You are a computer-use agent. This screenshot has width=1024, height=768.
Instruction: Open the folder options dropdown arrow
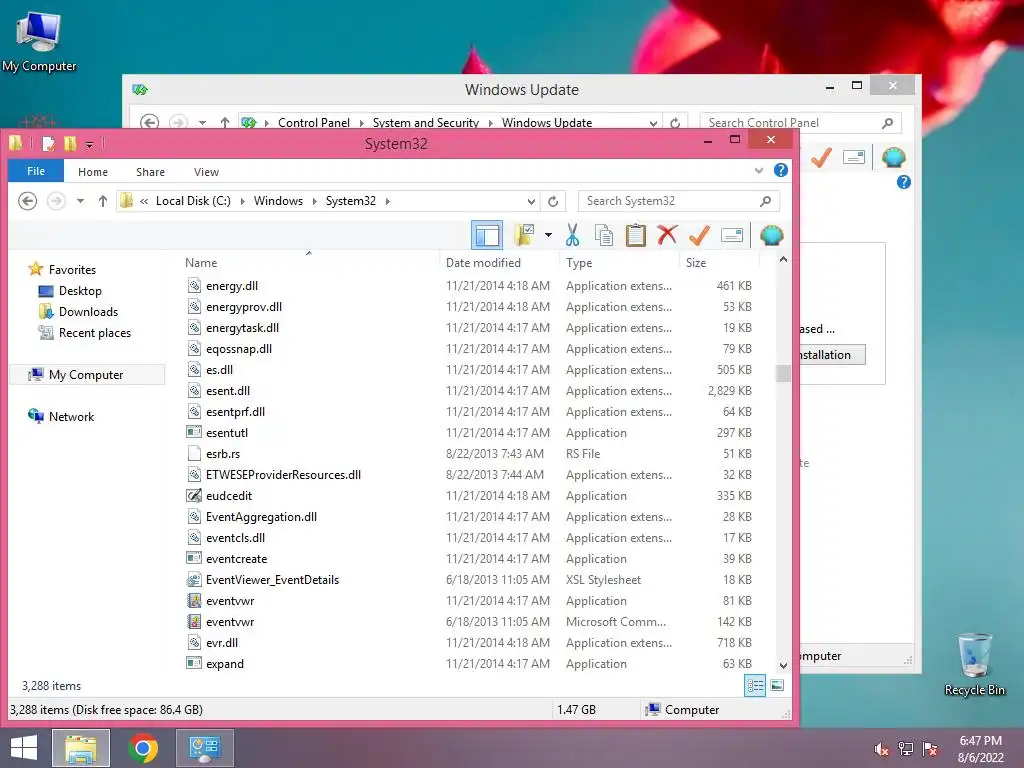[549, 235]
